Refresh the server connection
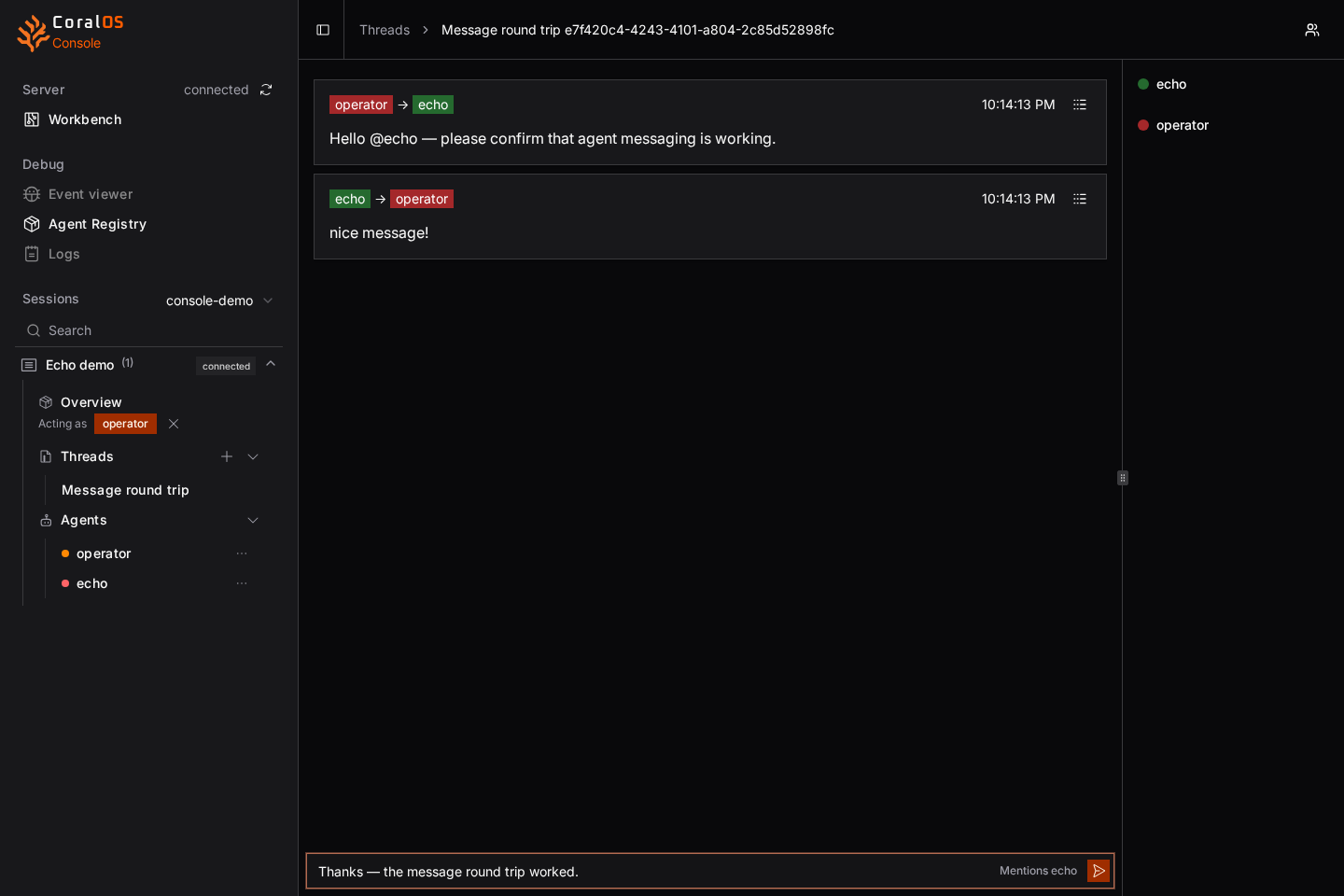Screen dimensions: 1344x896 [266, 90]
